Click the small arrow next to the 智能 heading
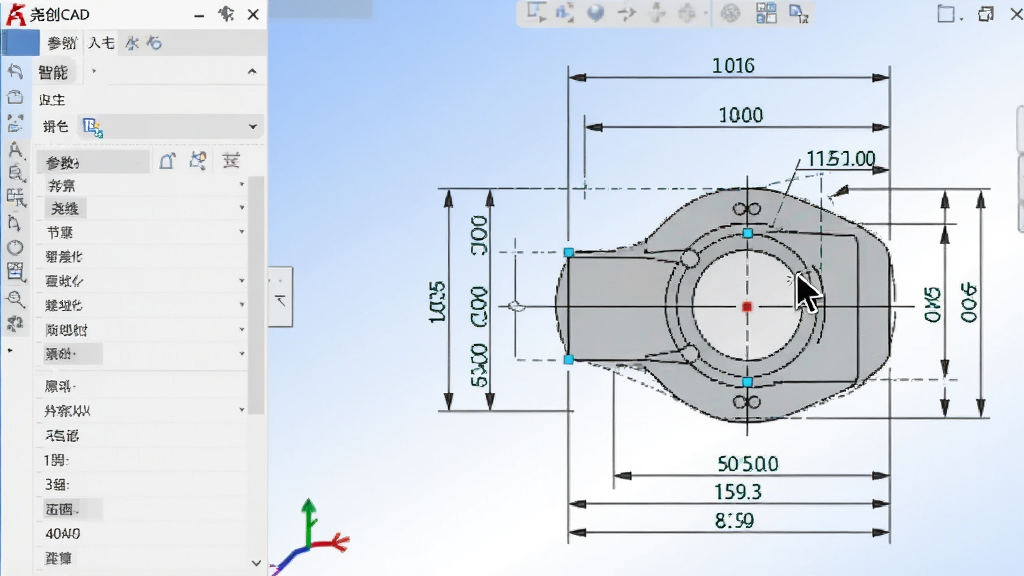Image resolution: width=1024 pixels, height=576 pixels. pos(94,71)
